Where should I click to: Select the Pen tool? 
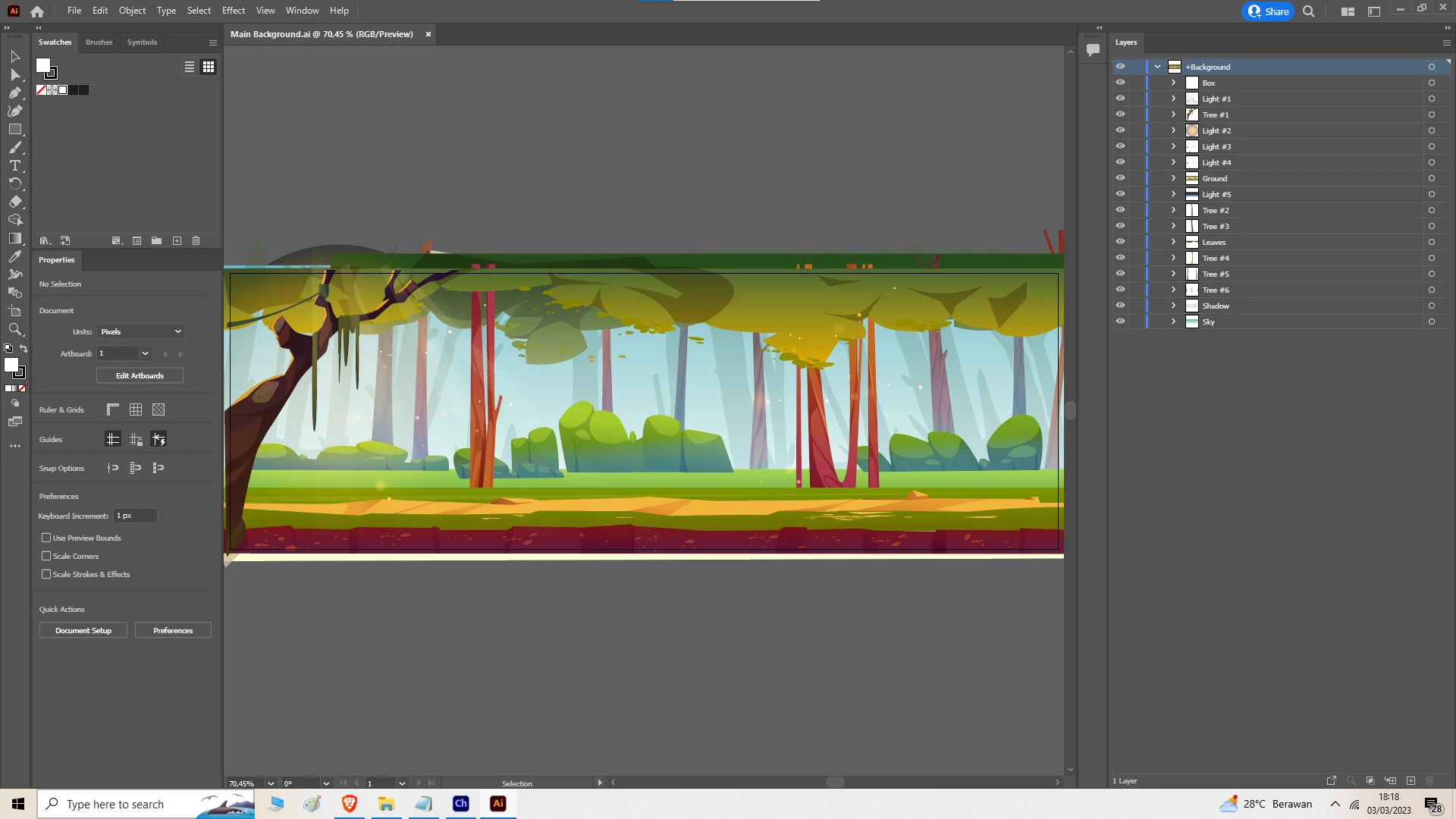(14, 93)
